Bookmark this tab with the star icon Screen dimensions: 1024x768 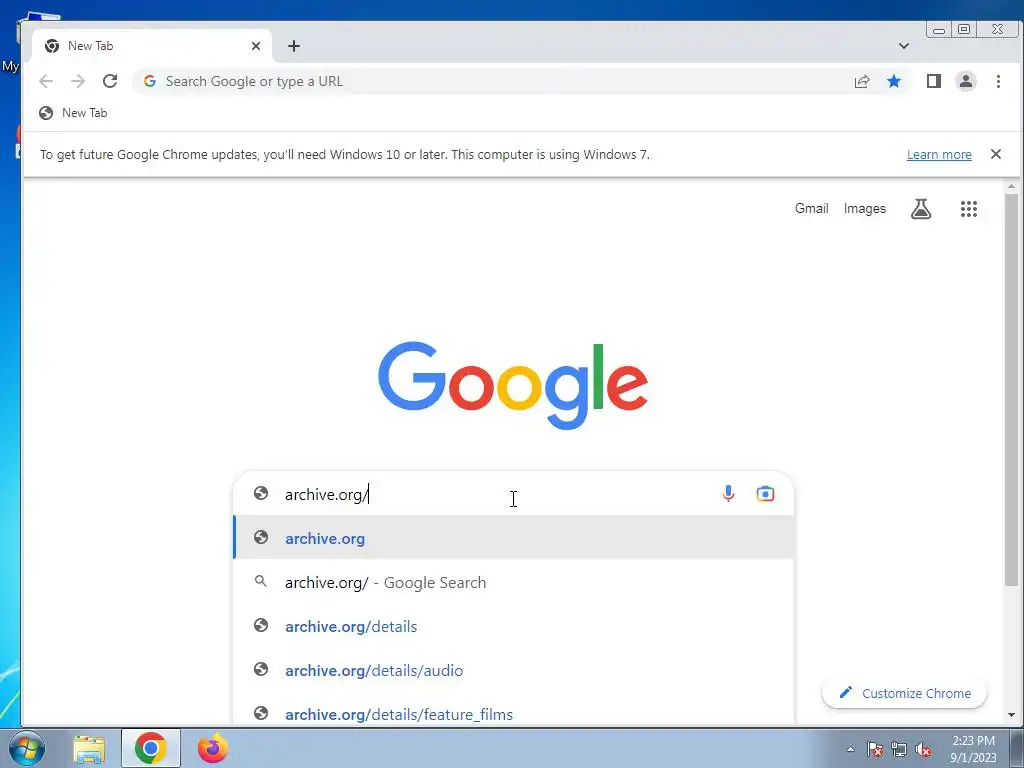894,81
